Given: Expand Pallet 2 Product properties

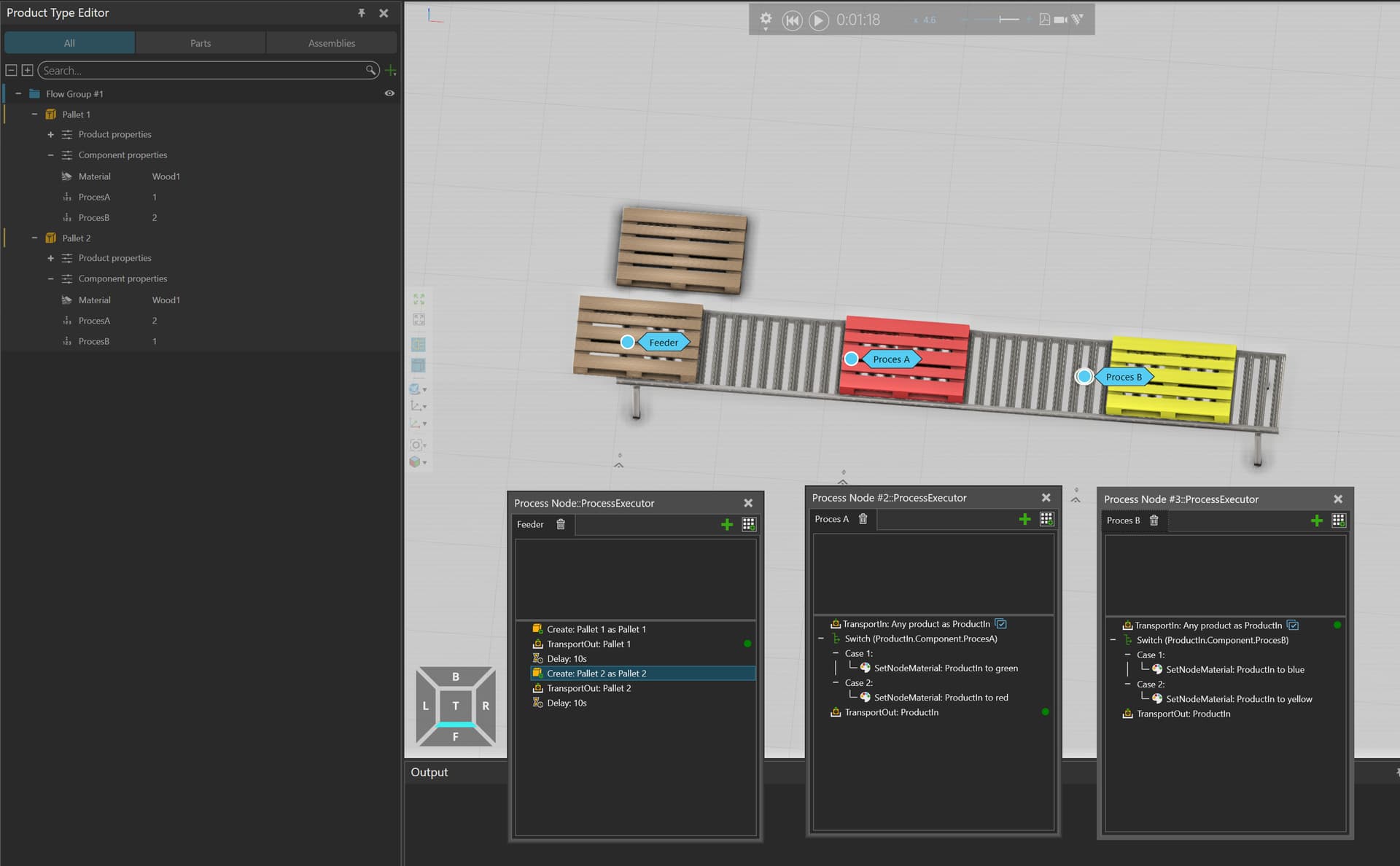Looking at the screenshot, I should 50,258.
